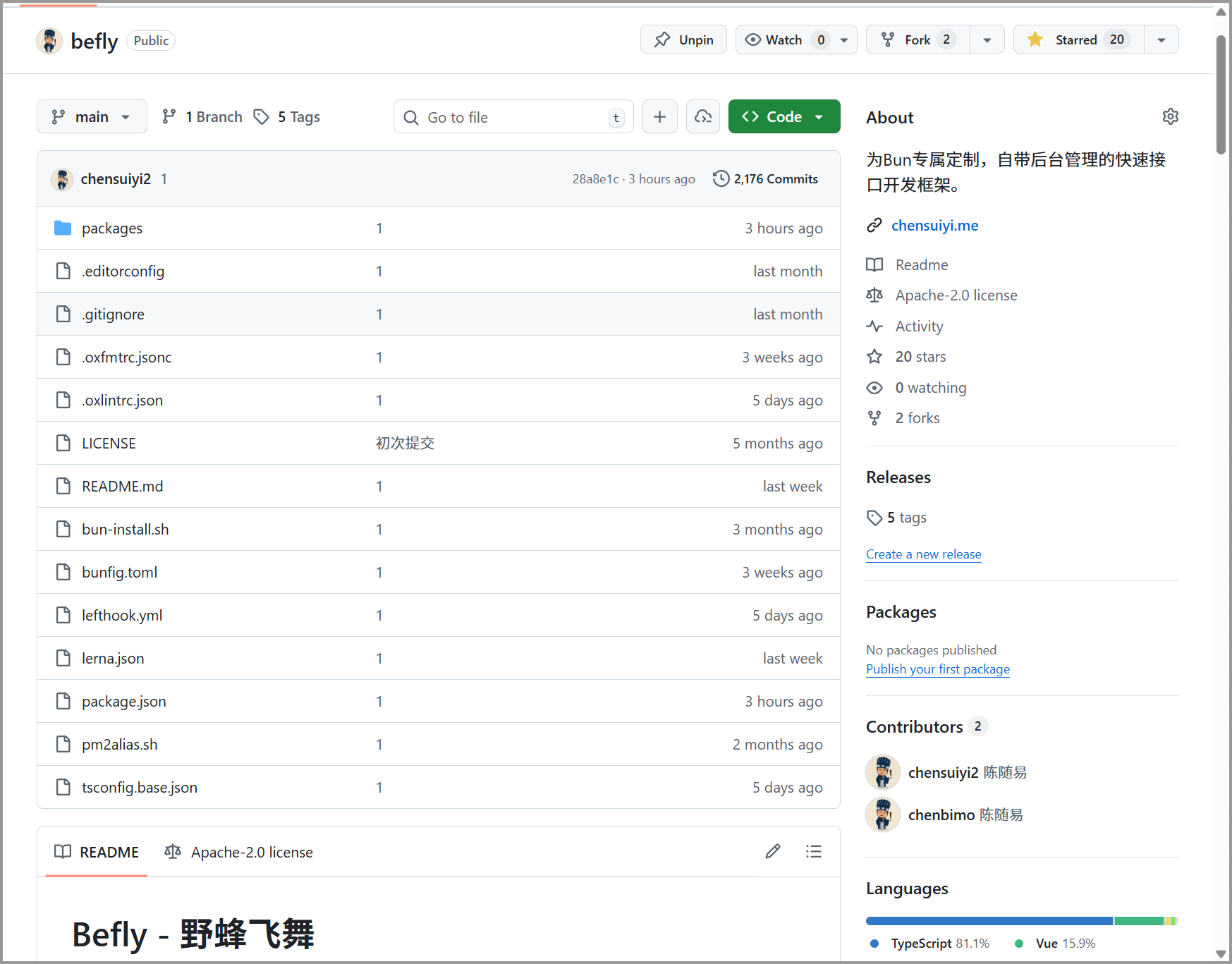This screenshot has width=1232, height=964.
Task: Click the commit history clock icon
Action: [x=721, y=179]
